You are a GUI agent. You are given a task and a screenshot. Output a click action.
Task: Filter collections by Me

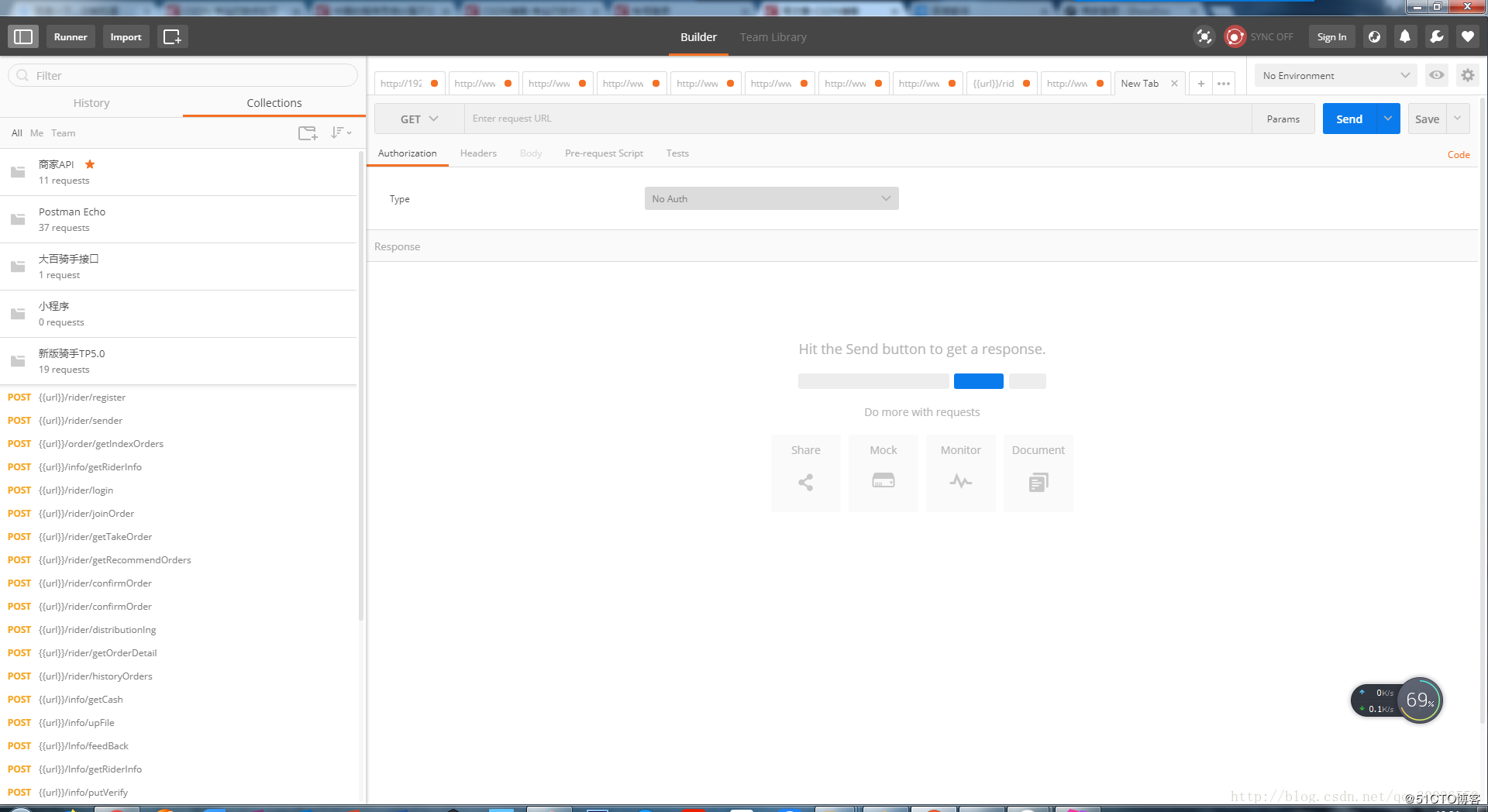36,133
